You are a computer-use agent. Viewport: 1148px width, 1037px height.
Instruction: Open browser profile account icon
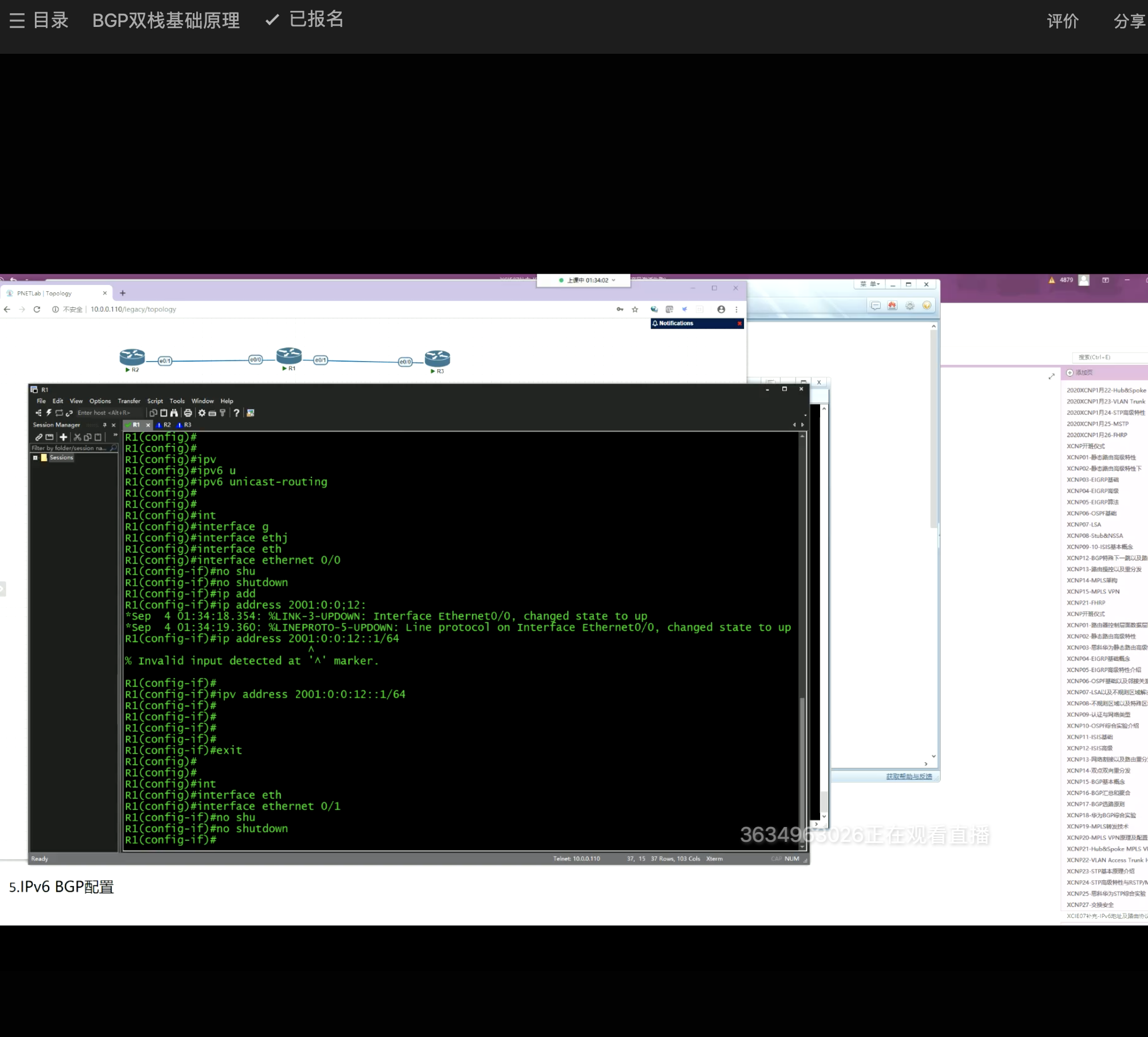(721, 309)
